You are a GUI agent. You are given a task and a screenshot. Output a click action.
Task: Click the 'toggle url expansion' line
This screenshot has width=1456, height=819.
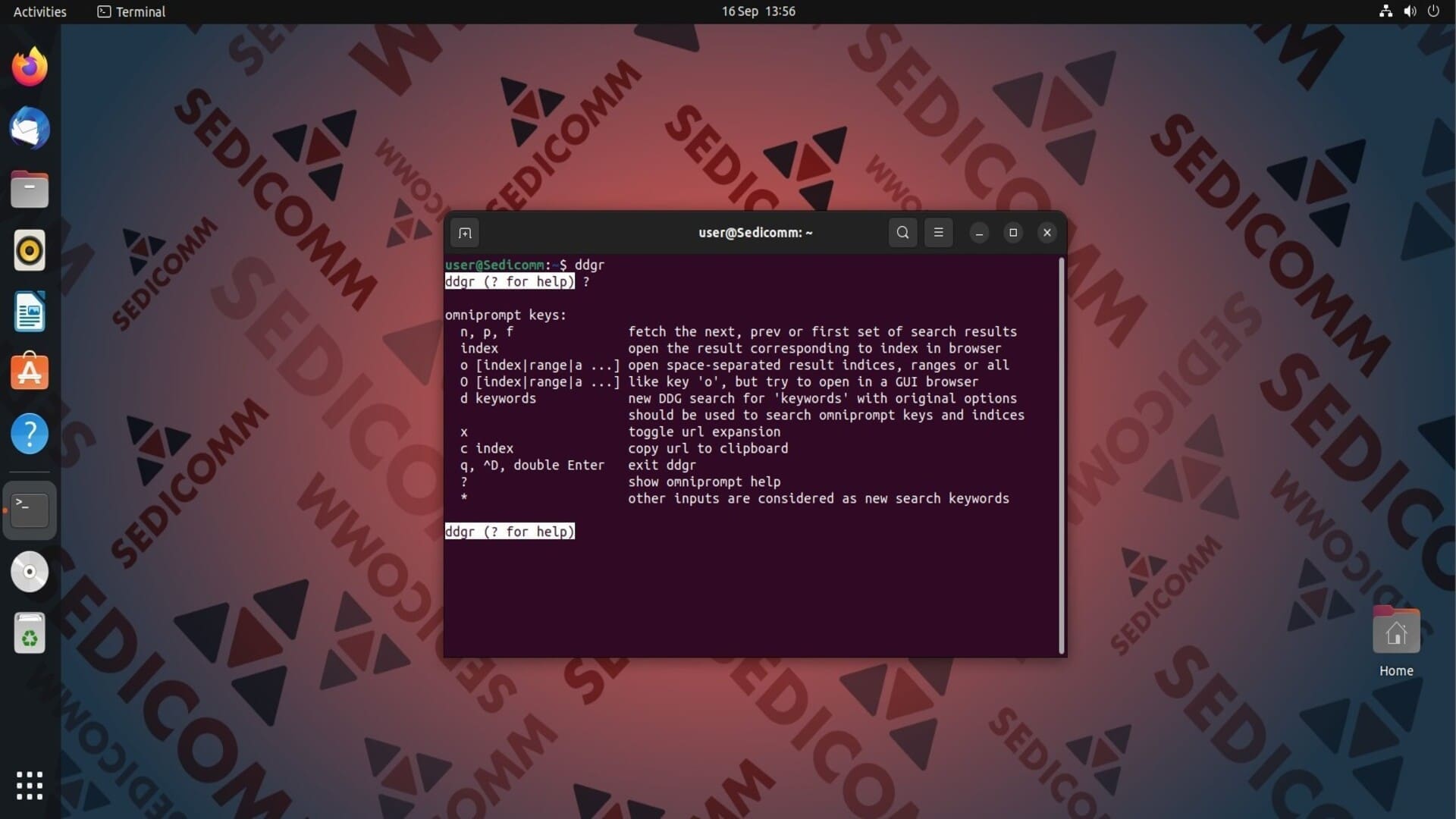[x=704, y=431]
